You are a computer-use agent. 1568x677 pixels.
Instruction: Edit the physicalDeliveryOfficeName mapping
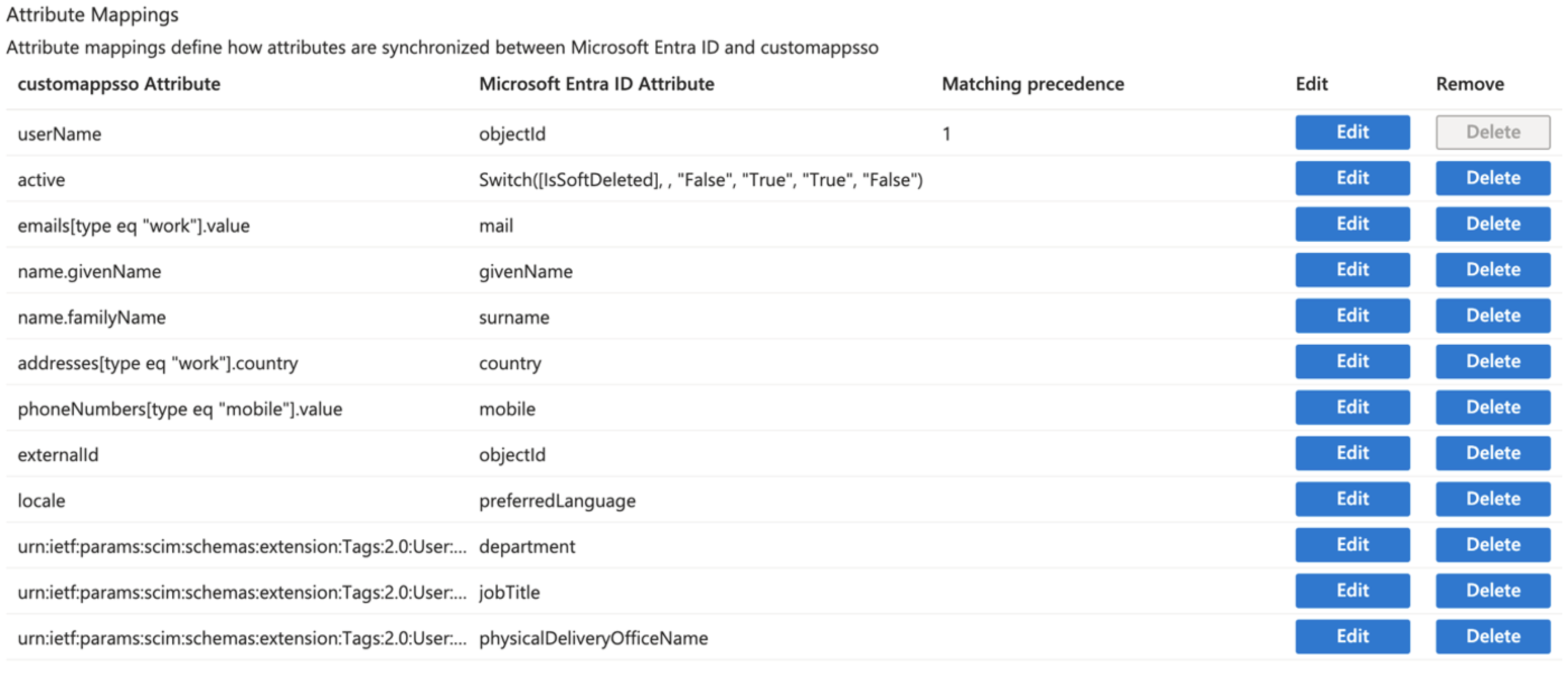tap(1353, 637)
